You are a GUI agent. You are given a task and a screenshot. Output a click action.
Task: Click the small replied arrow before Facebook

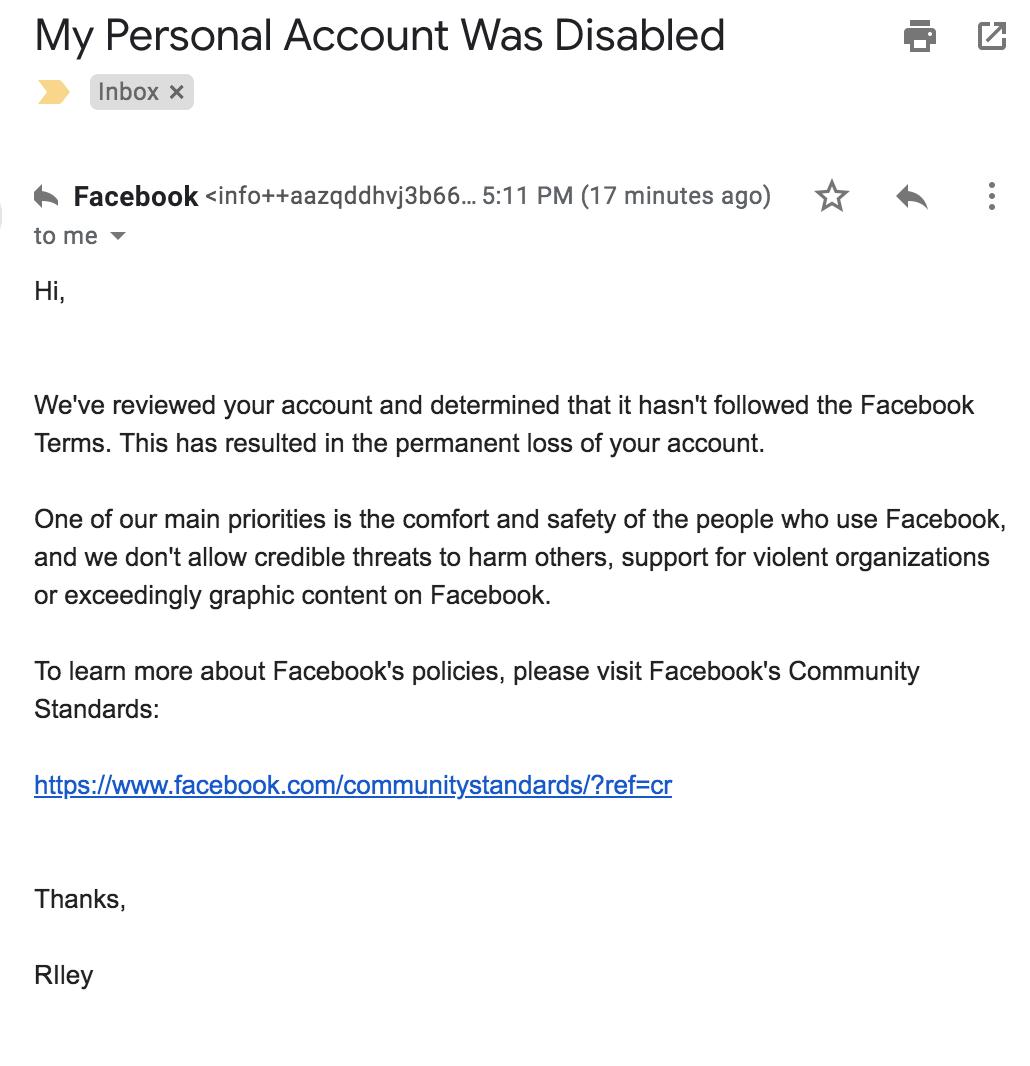[x=46, y=196]
